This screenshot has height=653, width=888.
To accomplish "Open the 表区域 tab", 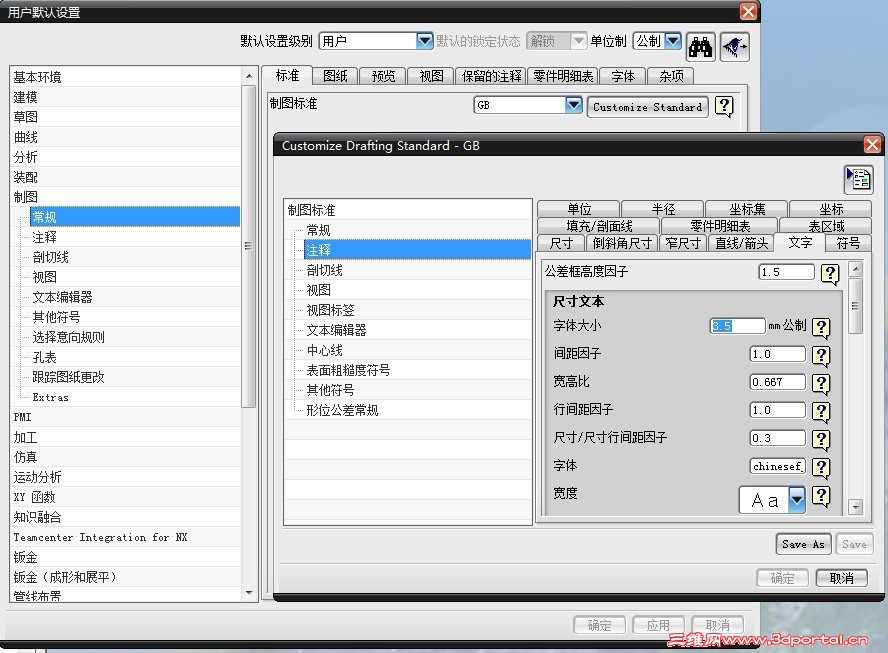I will 826,226.
